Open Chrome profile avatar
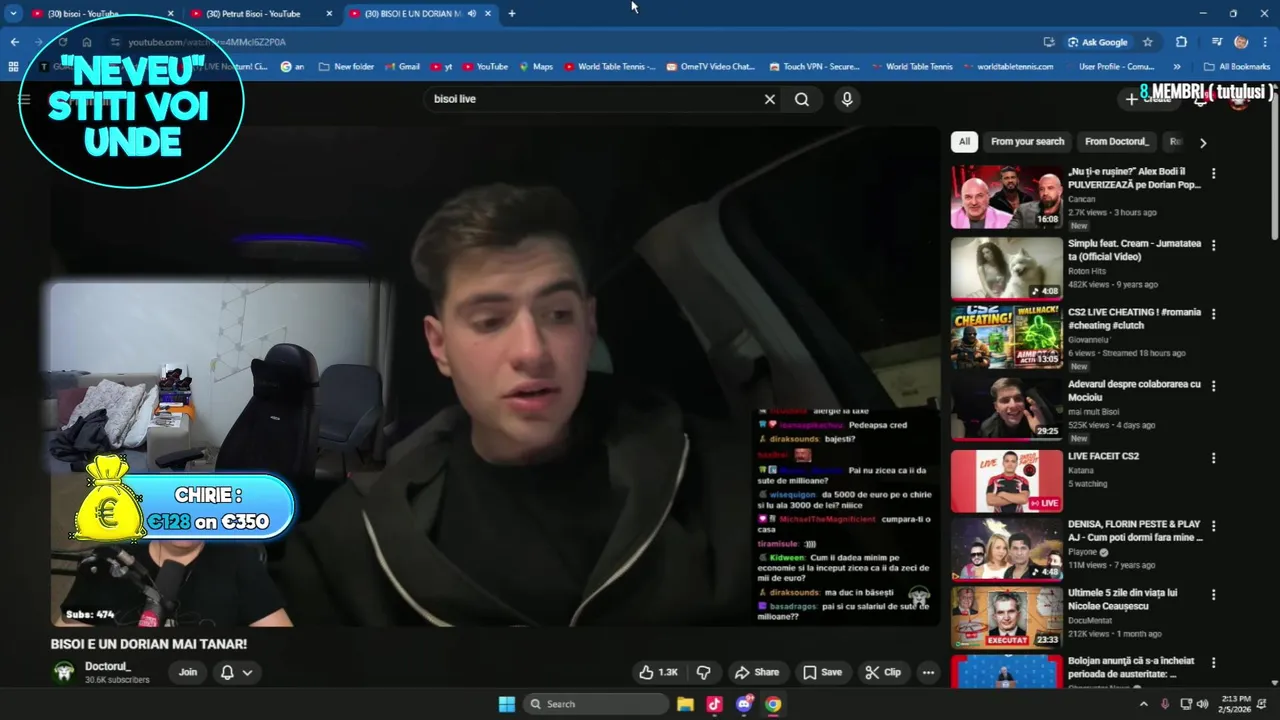Viewport: 1280px width, 720px height. (x=1241, y=42)
